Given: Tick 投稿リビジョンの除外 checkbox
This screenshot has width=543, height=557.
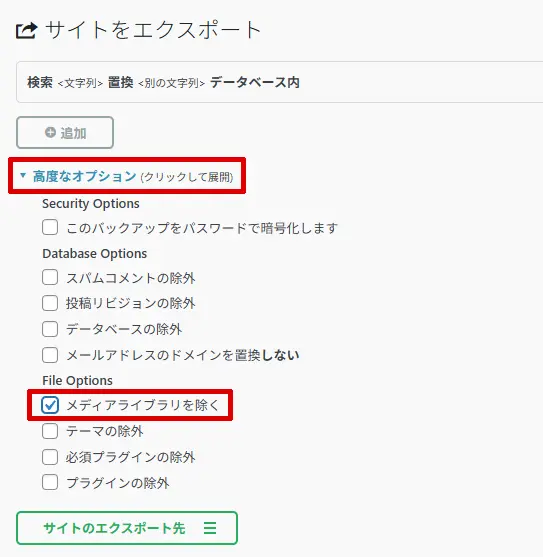Looking at the screenshot, I should point(50,303).
